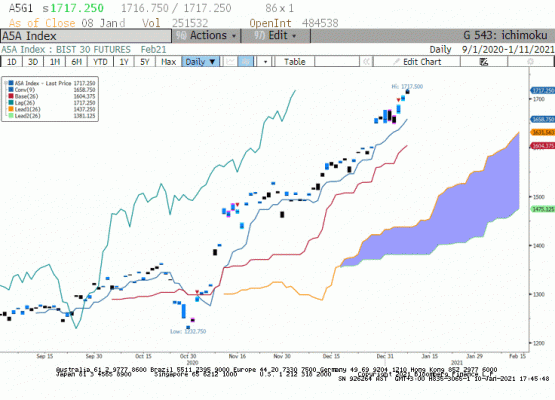Toggle the Lag(26) series in legend
This screenshot has height=400, width=555.
pyautogui.click(x=25, y=103)
